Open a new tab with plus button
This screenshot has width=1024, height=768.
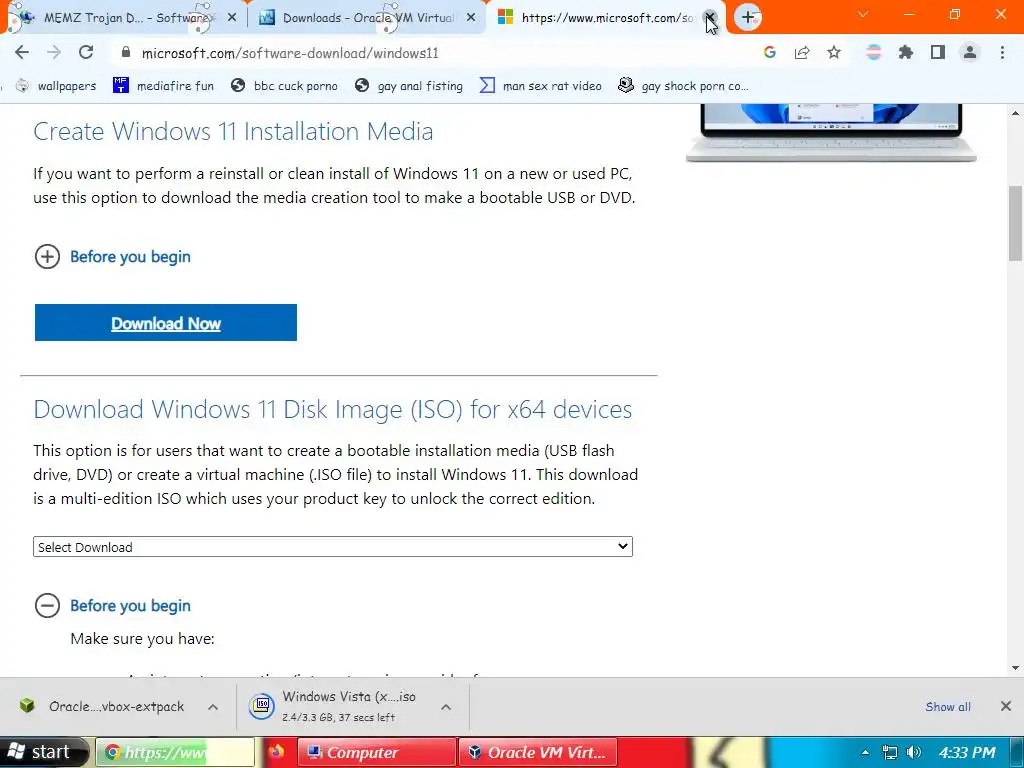click(x=748, y=17)
